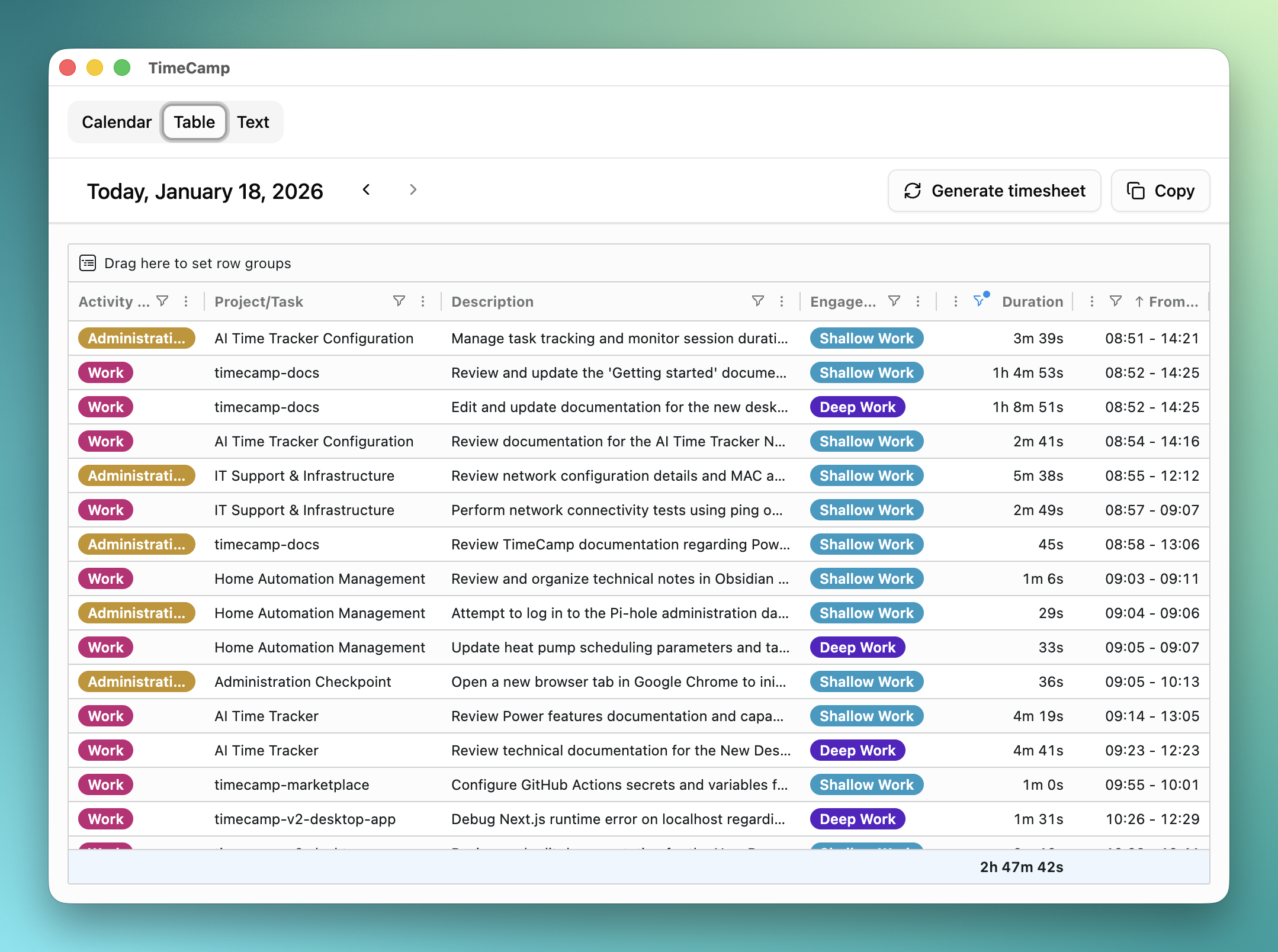Go to the next day arrow
Image resolution: width=1278 pixels, height=952 pixels.
point(413,190)
